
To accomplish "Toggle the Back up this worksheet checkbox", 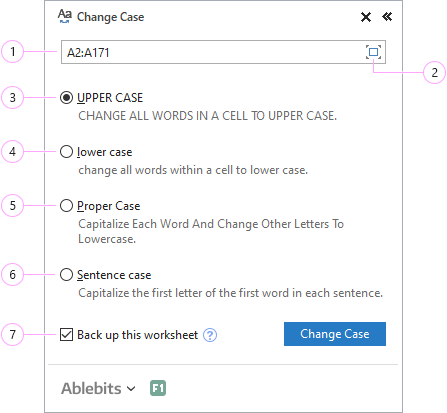I will (x=66, y=335).
